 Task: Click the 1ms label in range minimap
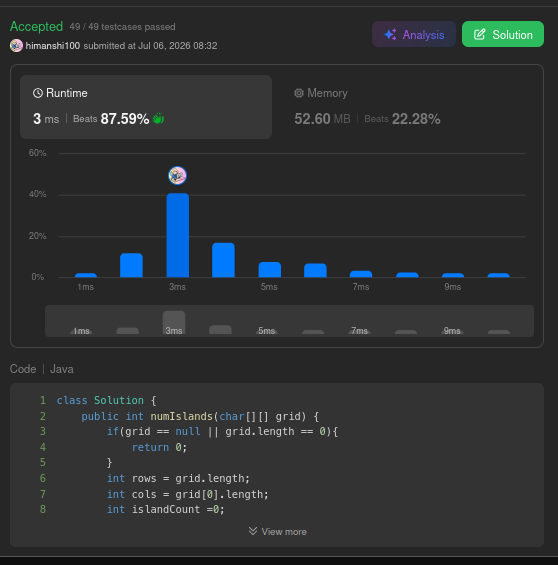[81, 331]
